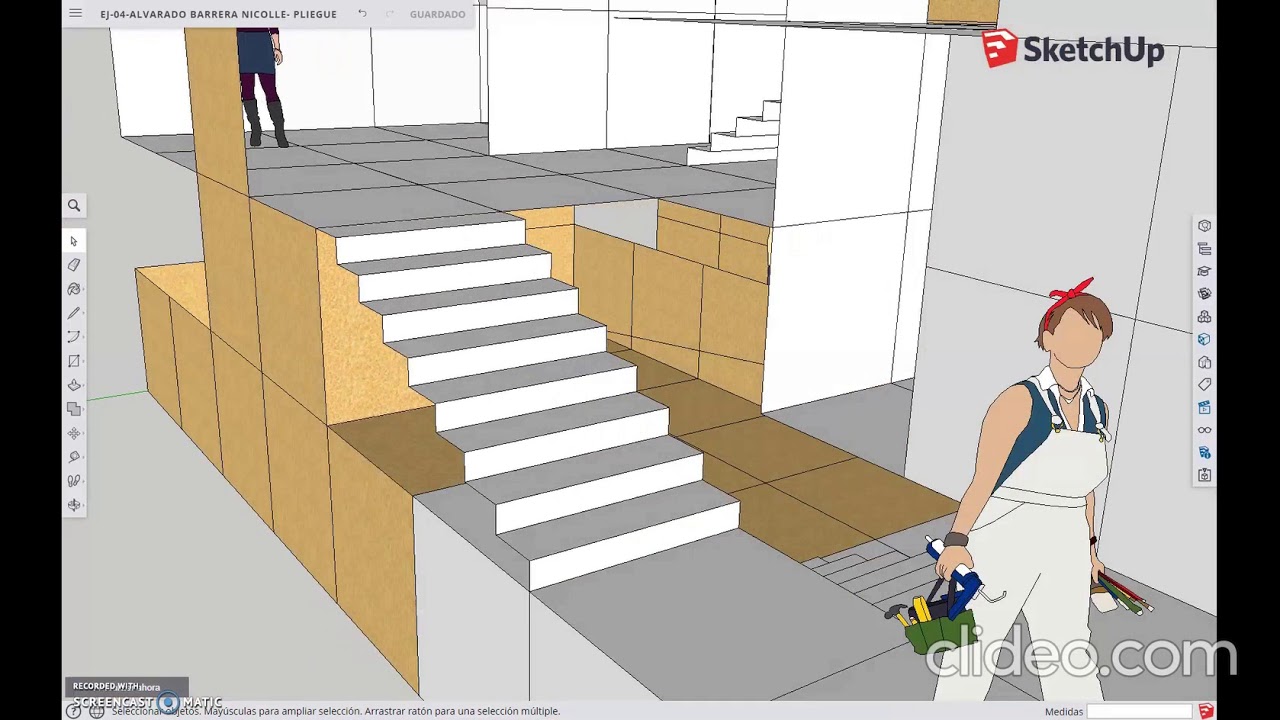Click the SketchUp icon in status bar
The width and height of the screenshot is (1280, 720).
coord(1206,711)
